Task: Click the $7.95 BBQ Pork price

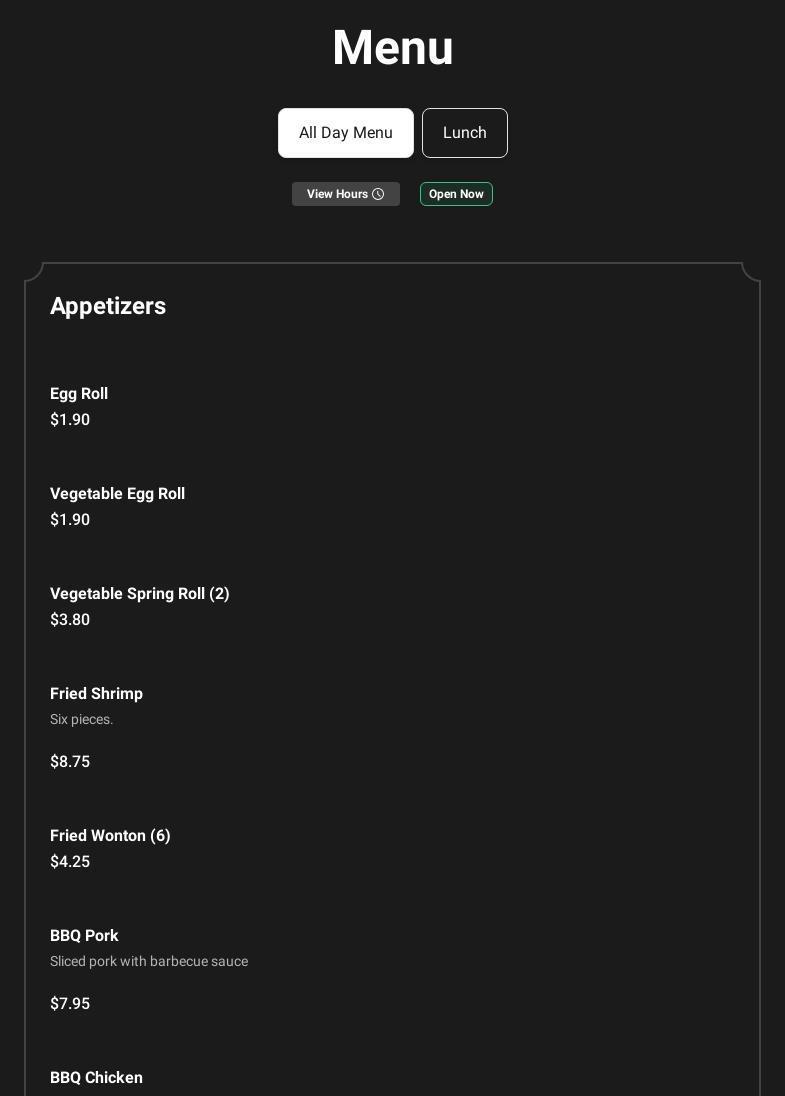Action: tap(70, 1004)
